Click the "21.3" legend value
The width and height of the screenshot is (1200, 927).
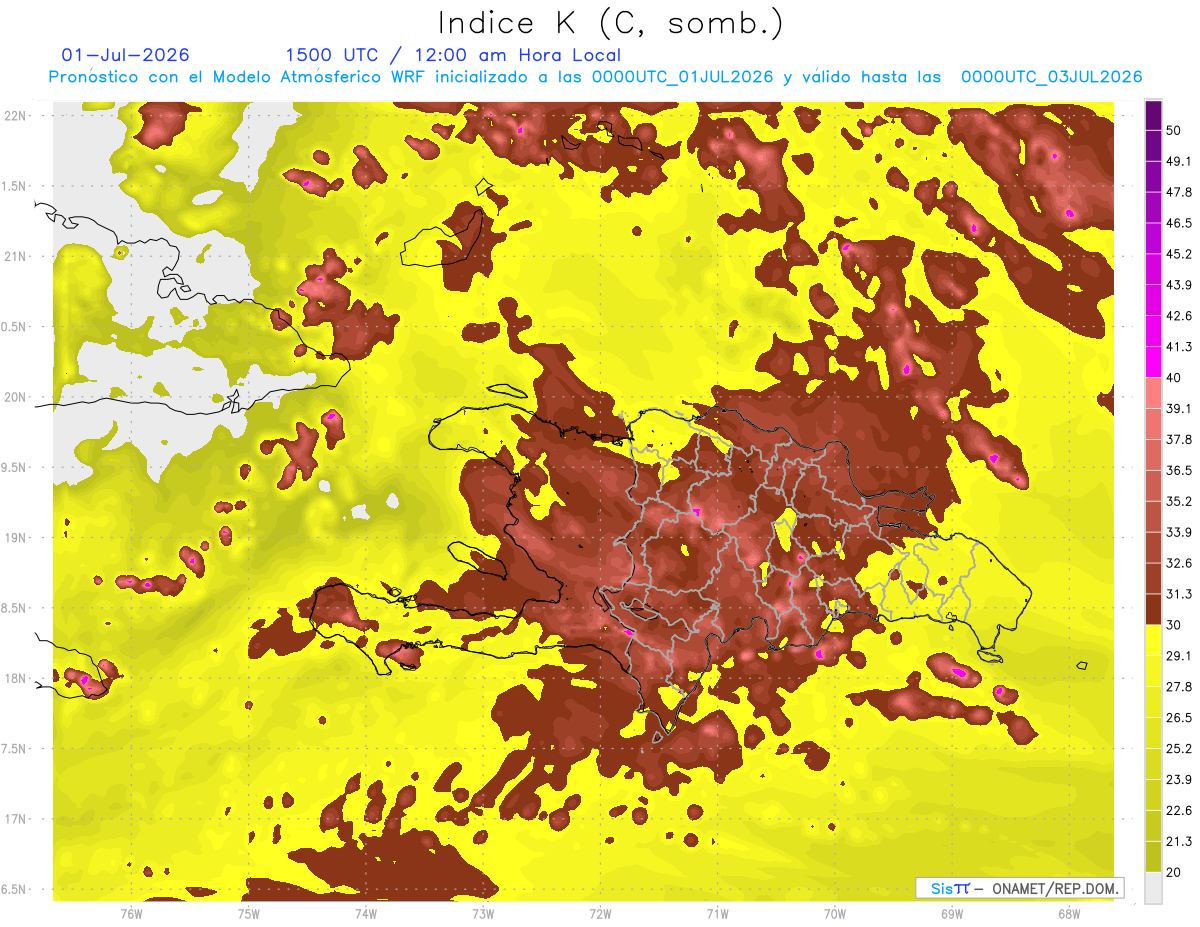(x=1178, y=842)
